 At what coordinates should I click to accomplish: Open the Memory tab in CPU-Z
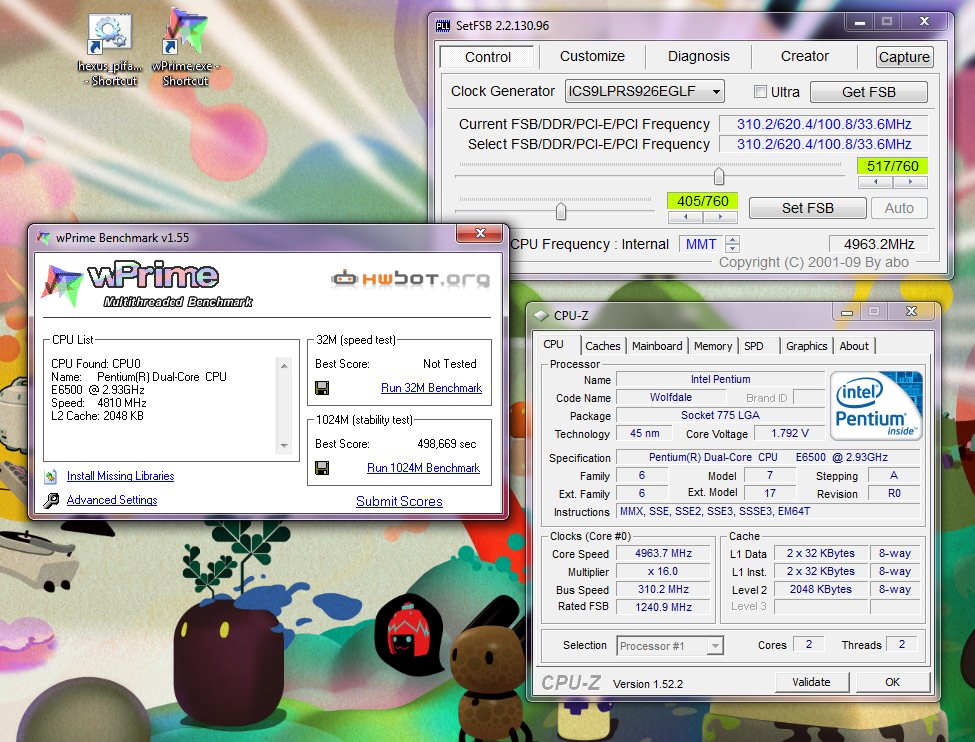713,346
